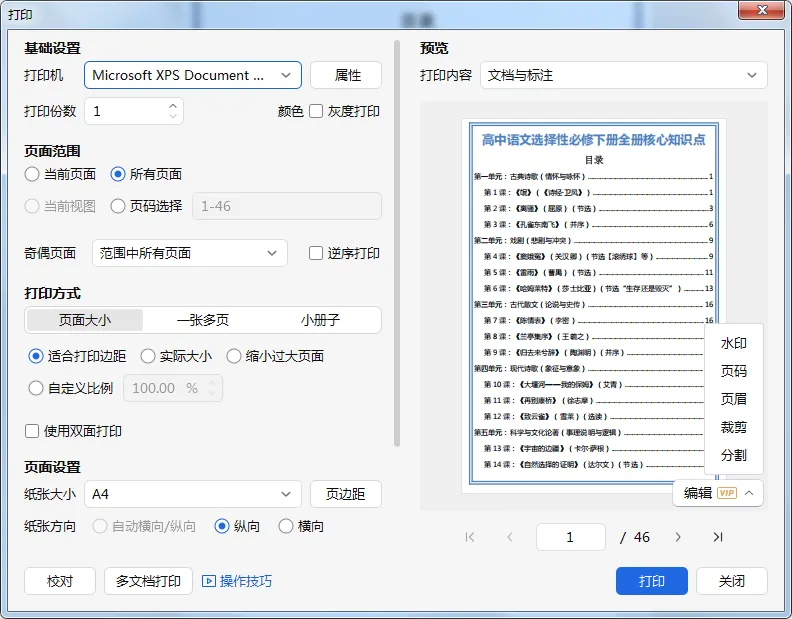The width and height of the screenshot is (792, 619).
Task: Choose 分割 from edit menu
Action: point(733,455)
